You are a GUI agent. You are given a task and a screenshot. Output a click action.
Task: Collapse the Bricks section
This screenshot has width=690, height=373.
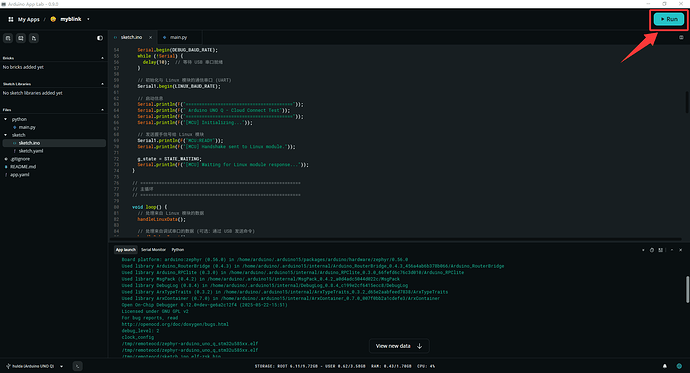pyautogui.click(x=103, y=58)
